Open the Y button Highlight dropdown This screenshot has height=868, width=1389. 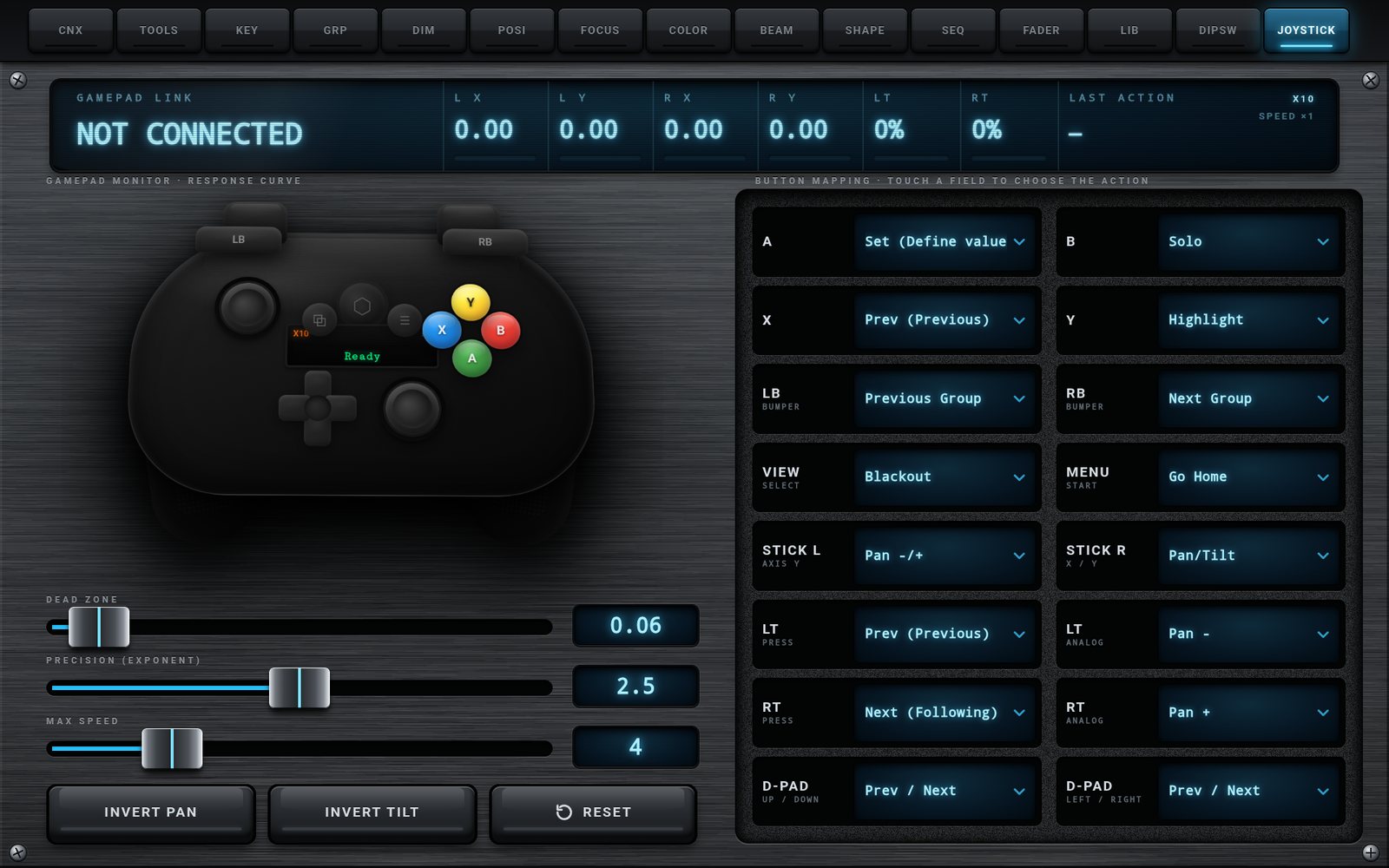click(x=1250, y=319)
